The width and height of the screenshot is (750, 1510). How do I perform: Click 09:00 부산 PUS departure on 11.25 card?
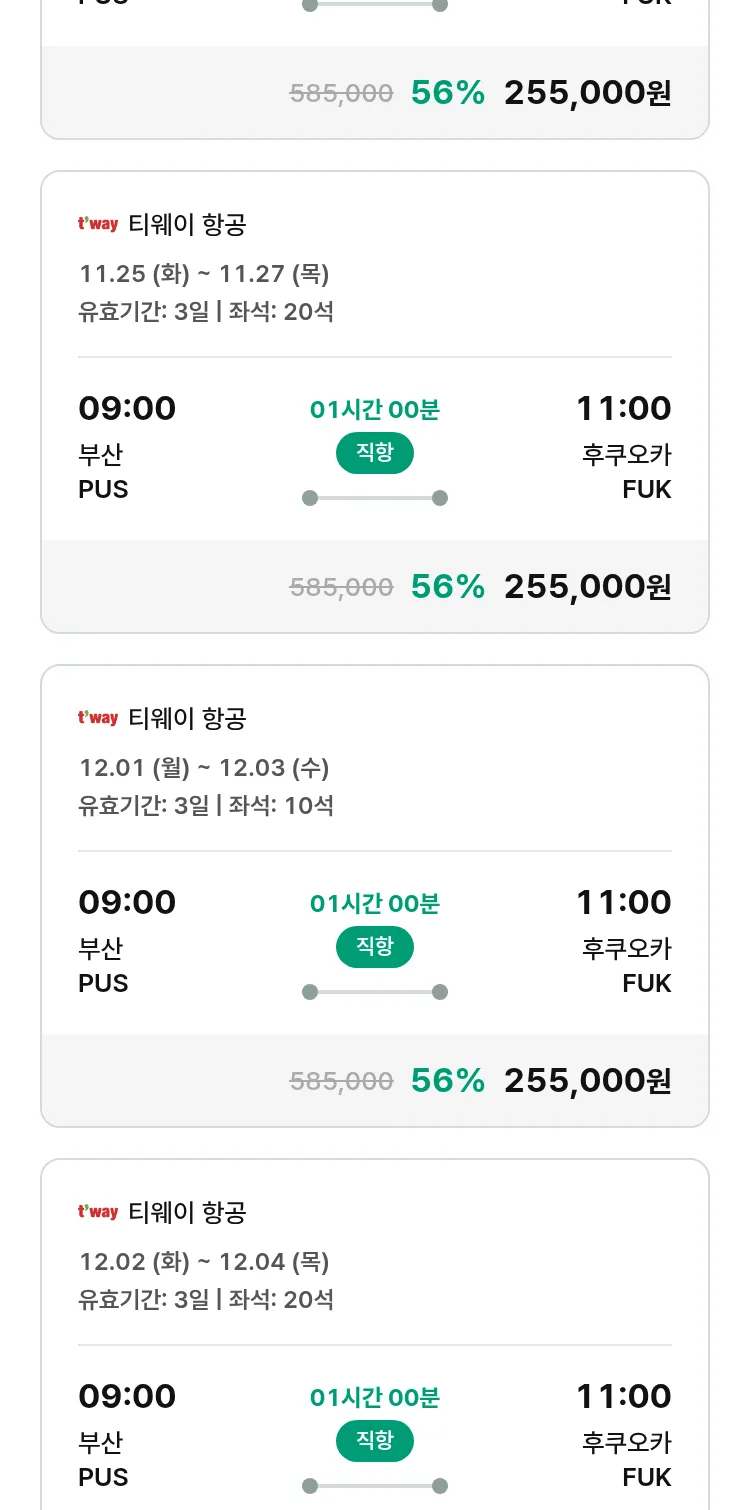[127, 447]
